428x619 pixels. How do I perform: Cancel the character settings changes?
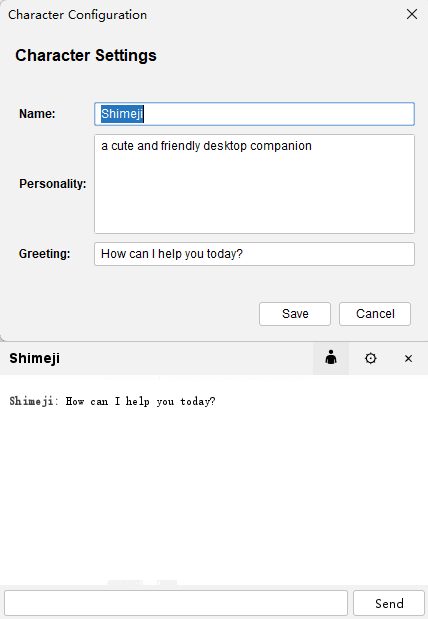(x=375, y=314)
